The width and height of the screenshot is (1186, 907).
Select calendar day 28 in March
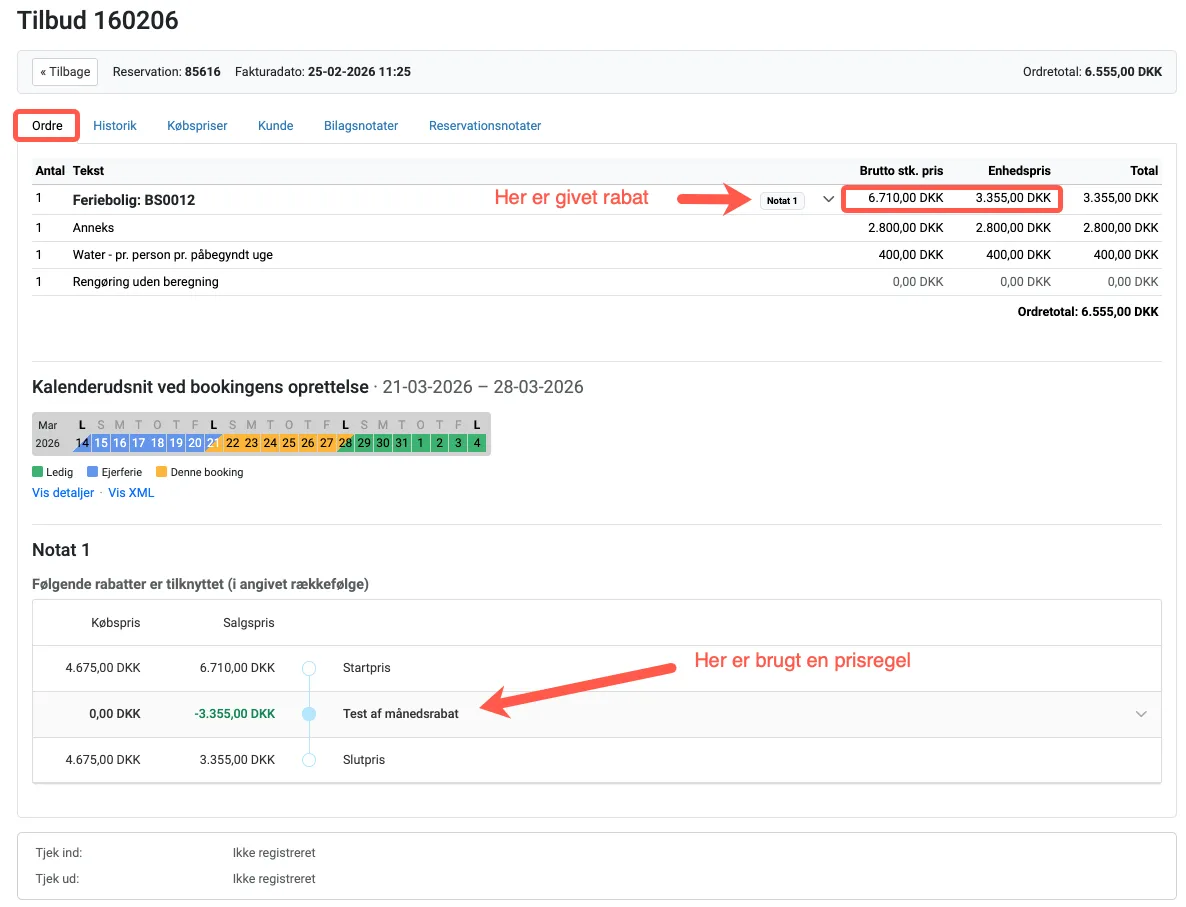coord(345,443)
